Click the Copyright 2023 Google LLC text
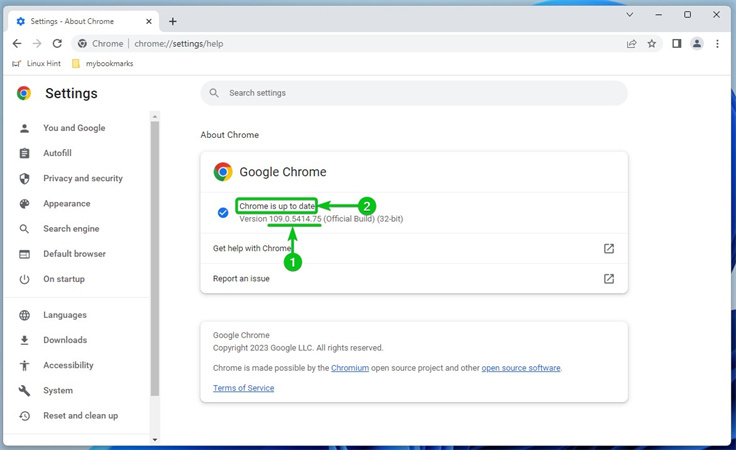The width and height of the screenshot is (736, 450). (298, 348)
